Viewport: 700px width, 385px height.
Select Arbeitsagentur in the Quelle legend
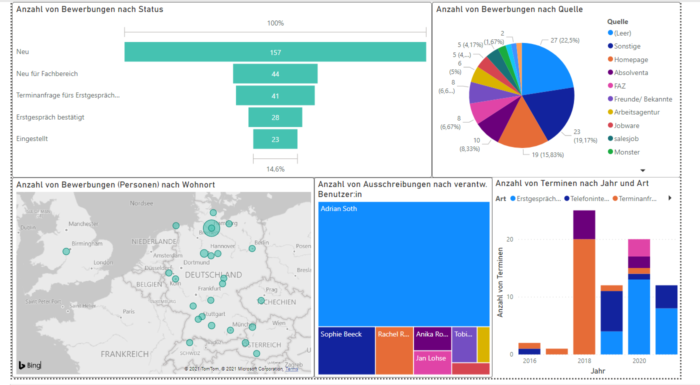[x=633, y=112]
